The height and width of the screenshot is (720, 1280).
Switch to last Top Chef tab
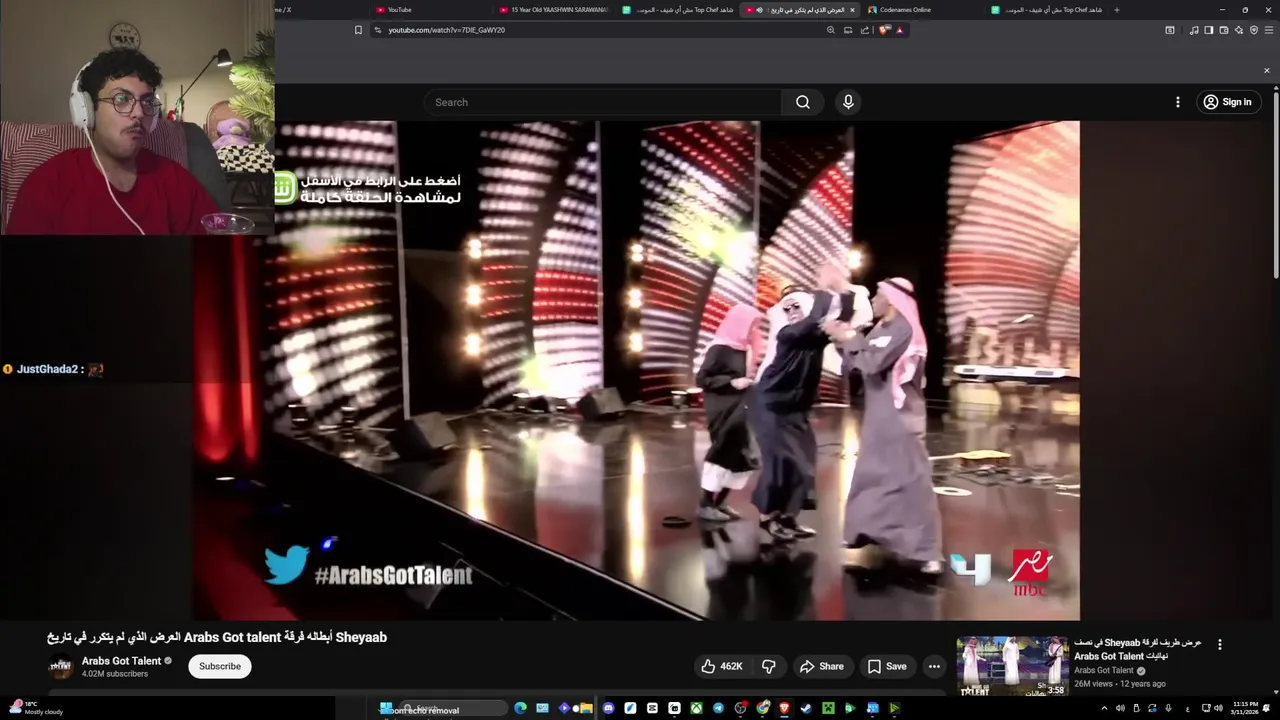[1045, 10]
